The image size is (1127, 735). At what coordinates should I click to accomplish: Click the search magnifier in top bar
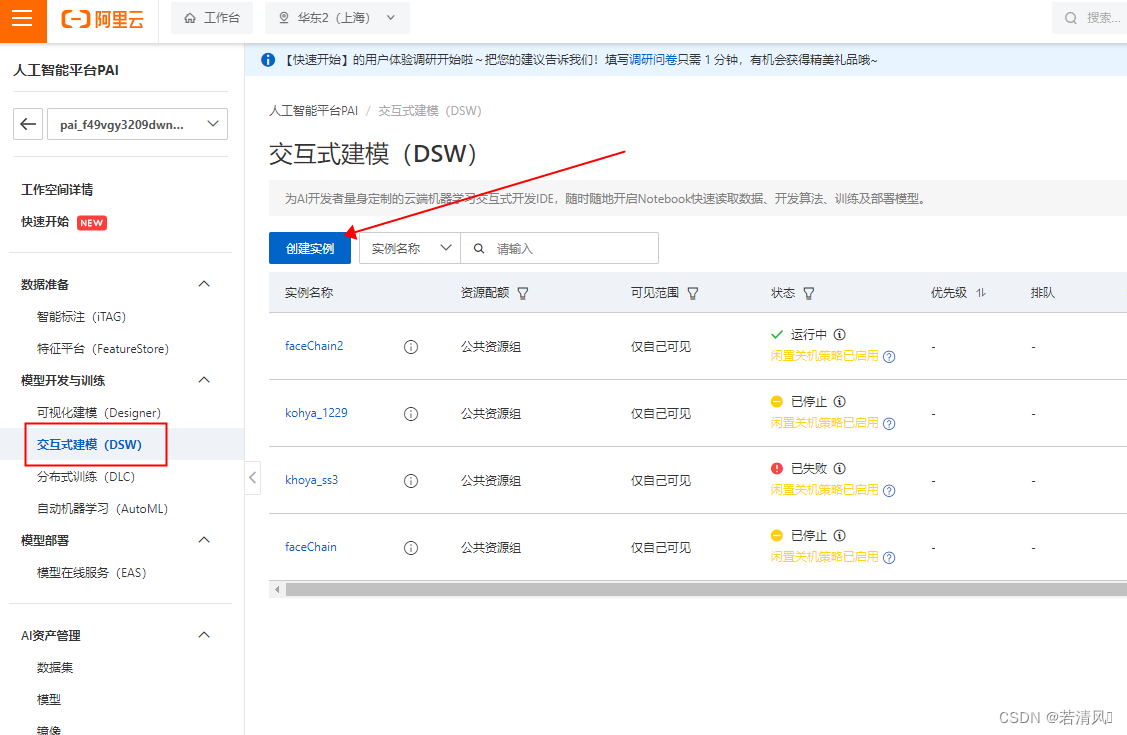coord(1070,18)
